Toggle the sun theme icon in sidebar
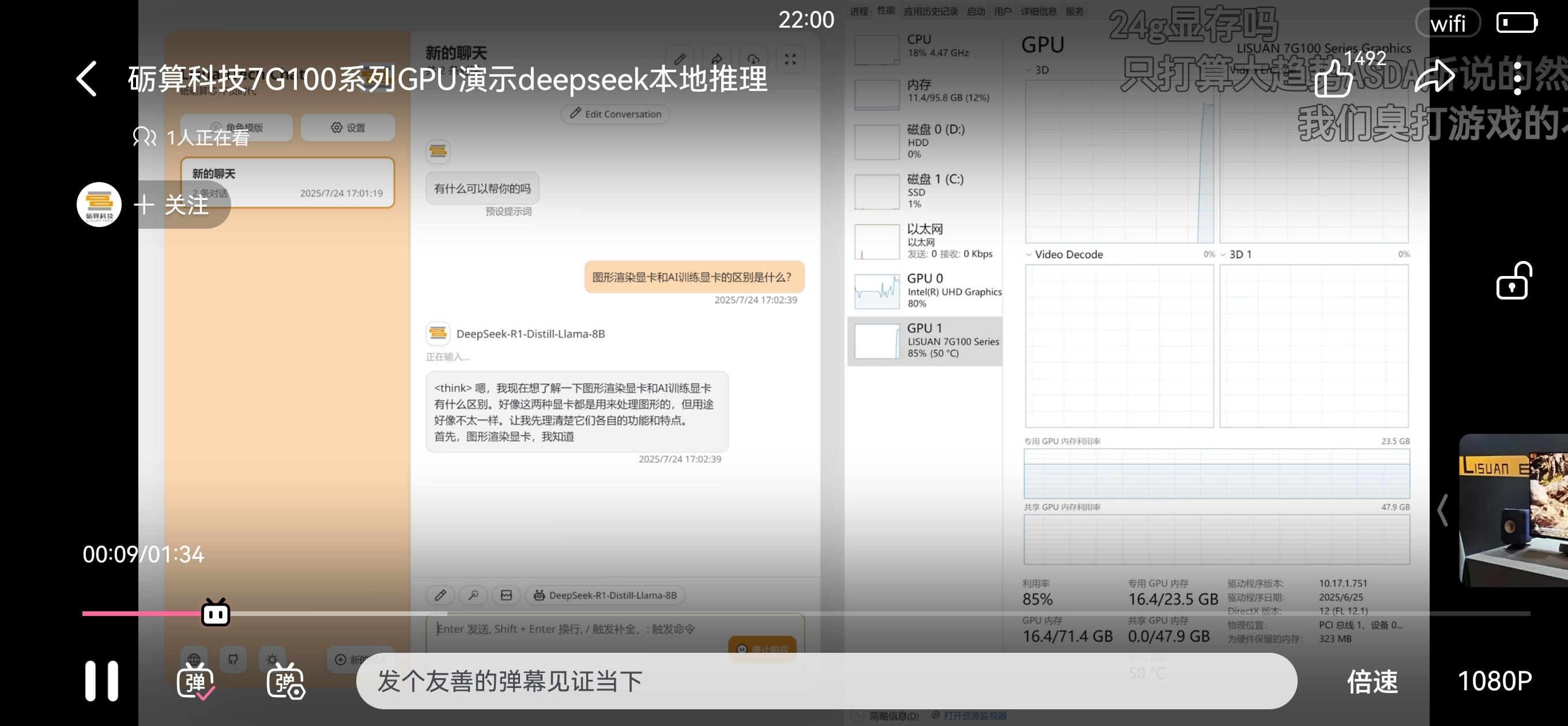Image resolution: width=1568 pixels, height=726 pixels. coord(272,659)
